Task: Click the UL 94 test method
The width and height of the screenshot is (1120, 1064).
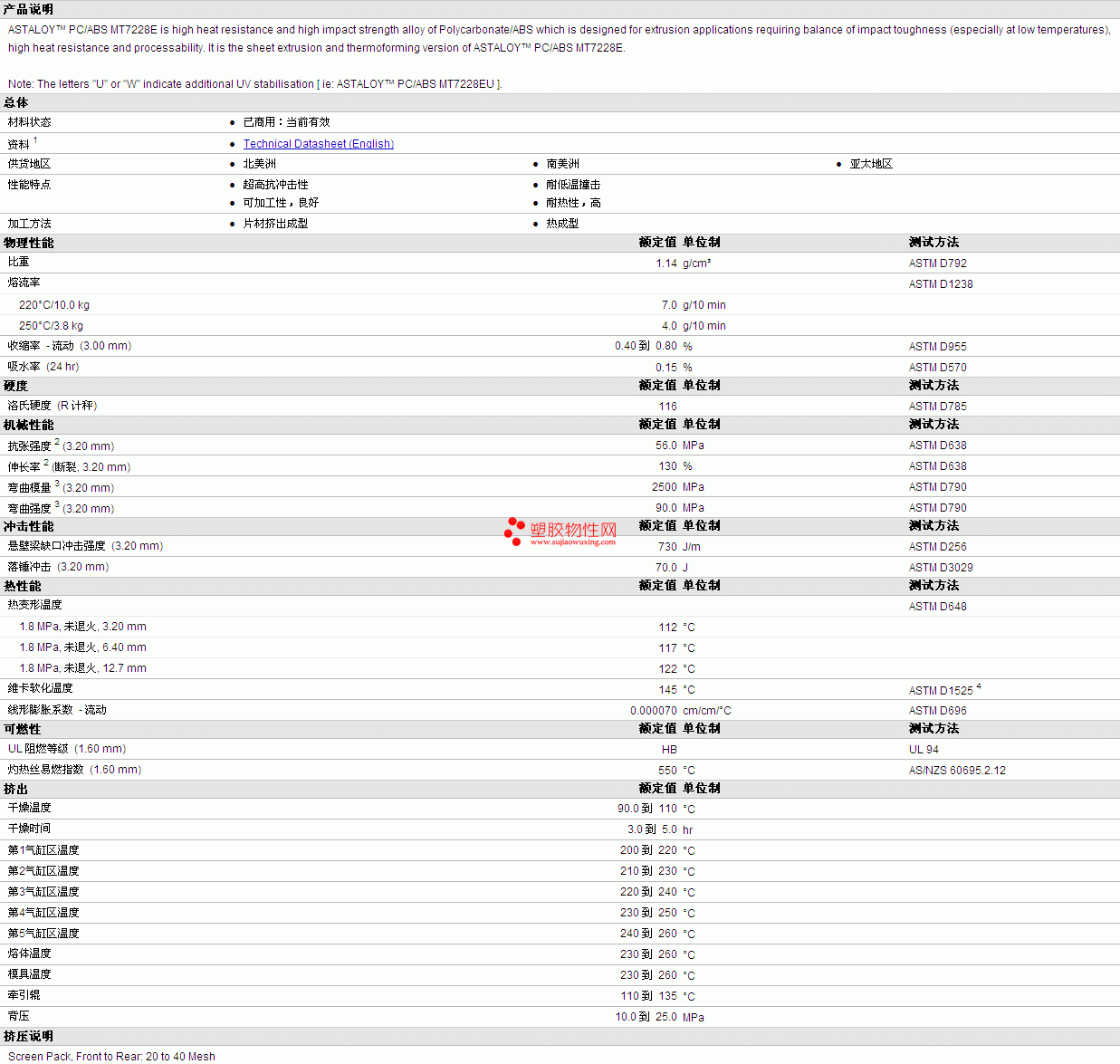Action: coord(924,750)
